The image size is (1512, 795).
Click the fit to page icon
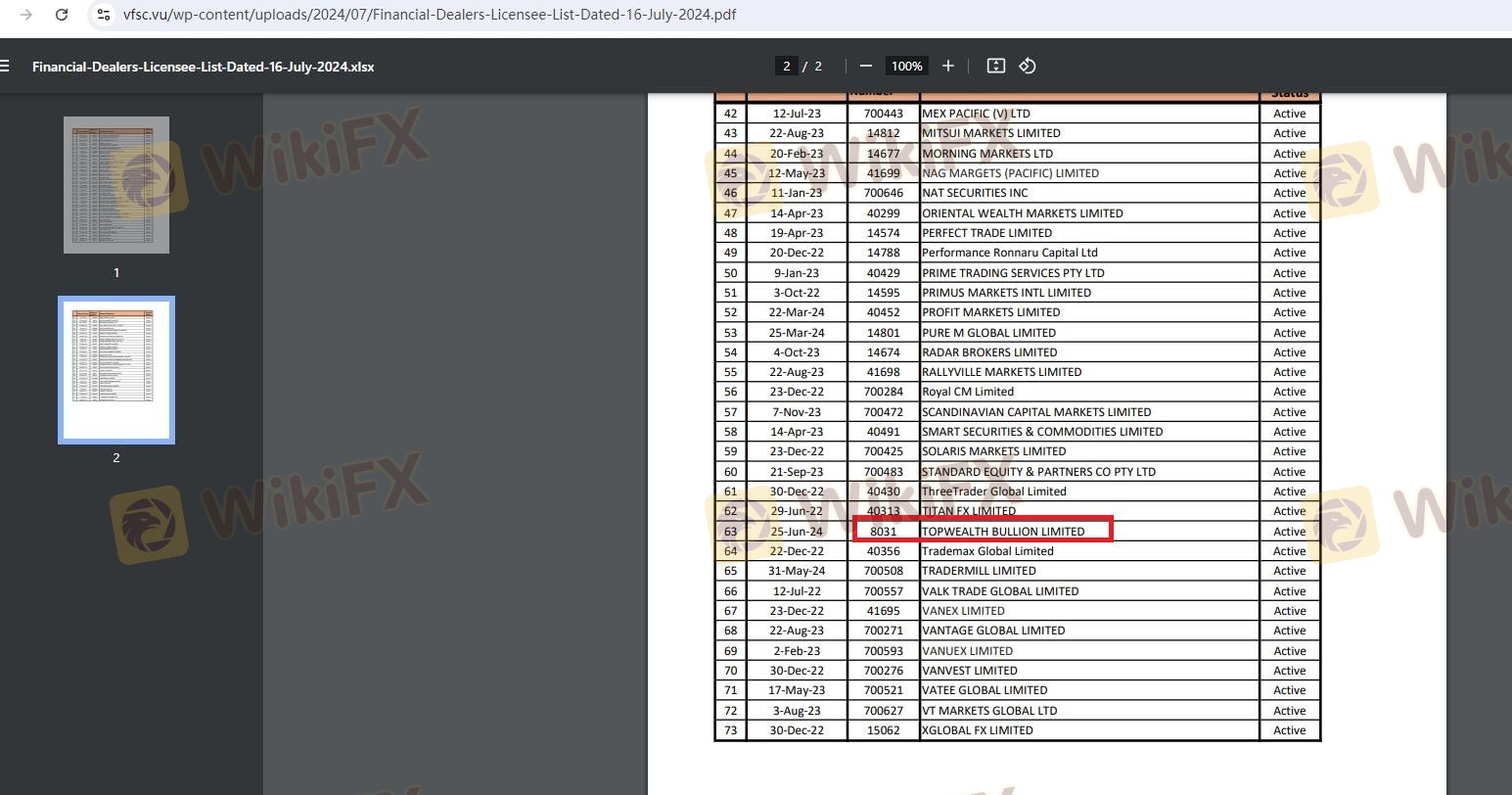[x=995, y=66]
